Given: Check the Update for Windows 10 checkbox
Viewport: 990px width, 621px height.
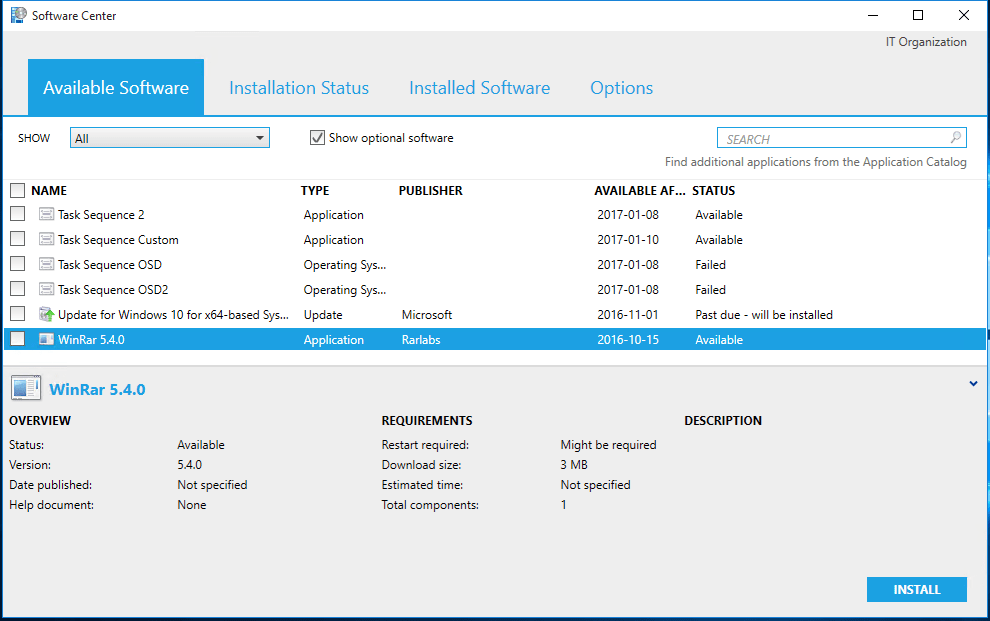Looking at the screenshot, I should click(x=18, y=314).
